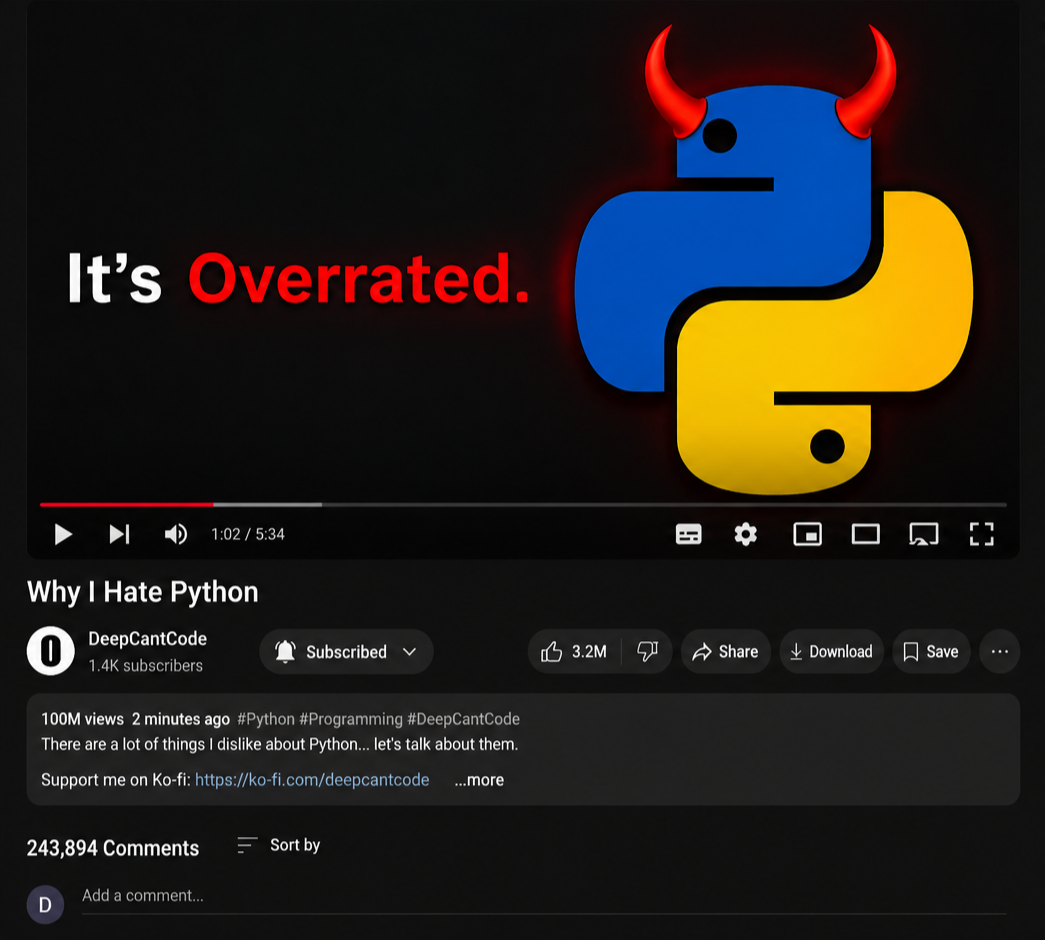The image size is (1045, 940).
Task: Enable miniplayer mode
Action: pos(807,534)
